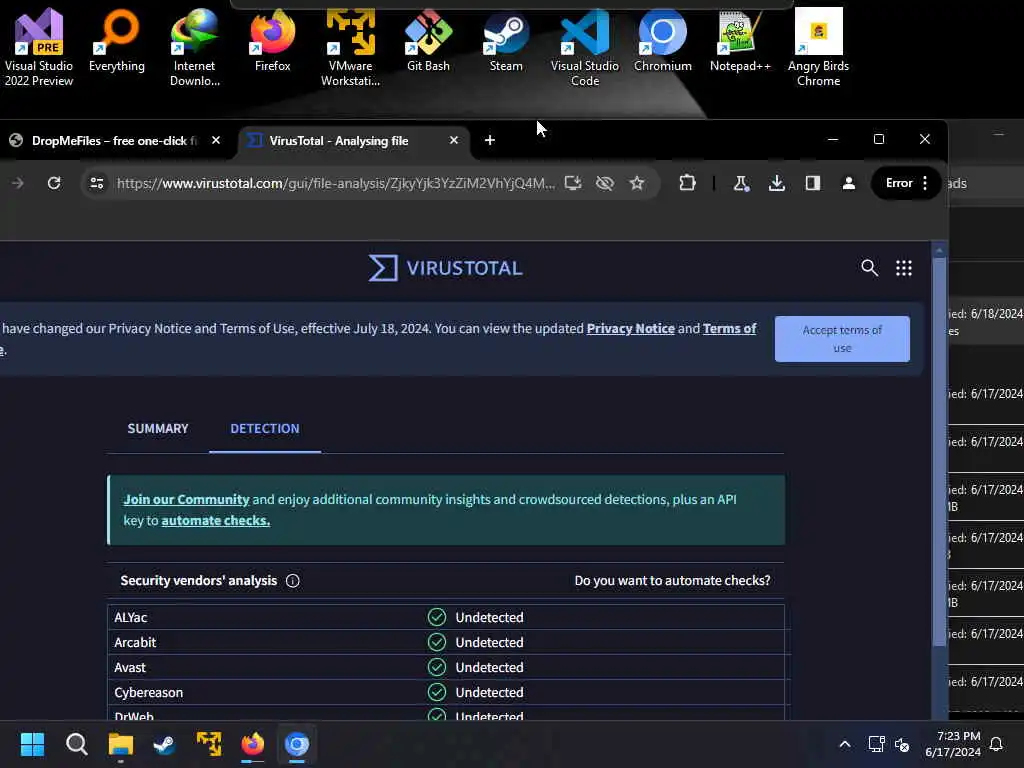Screen dimensions: 1024x768
Task: Click Accept terms of use button
Action: (842, 339)
